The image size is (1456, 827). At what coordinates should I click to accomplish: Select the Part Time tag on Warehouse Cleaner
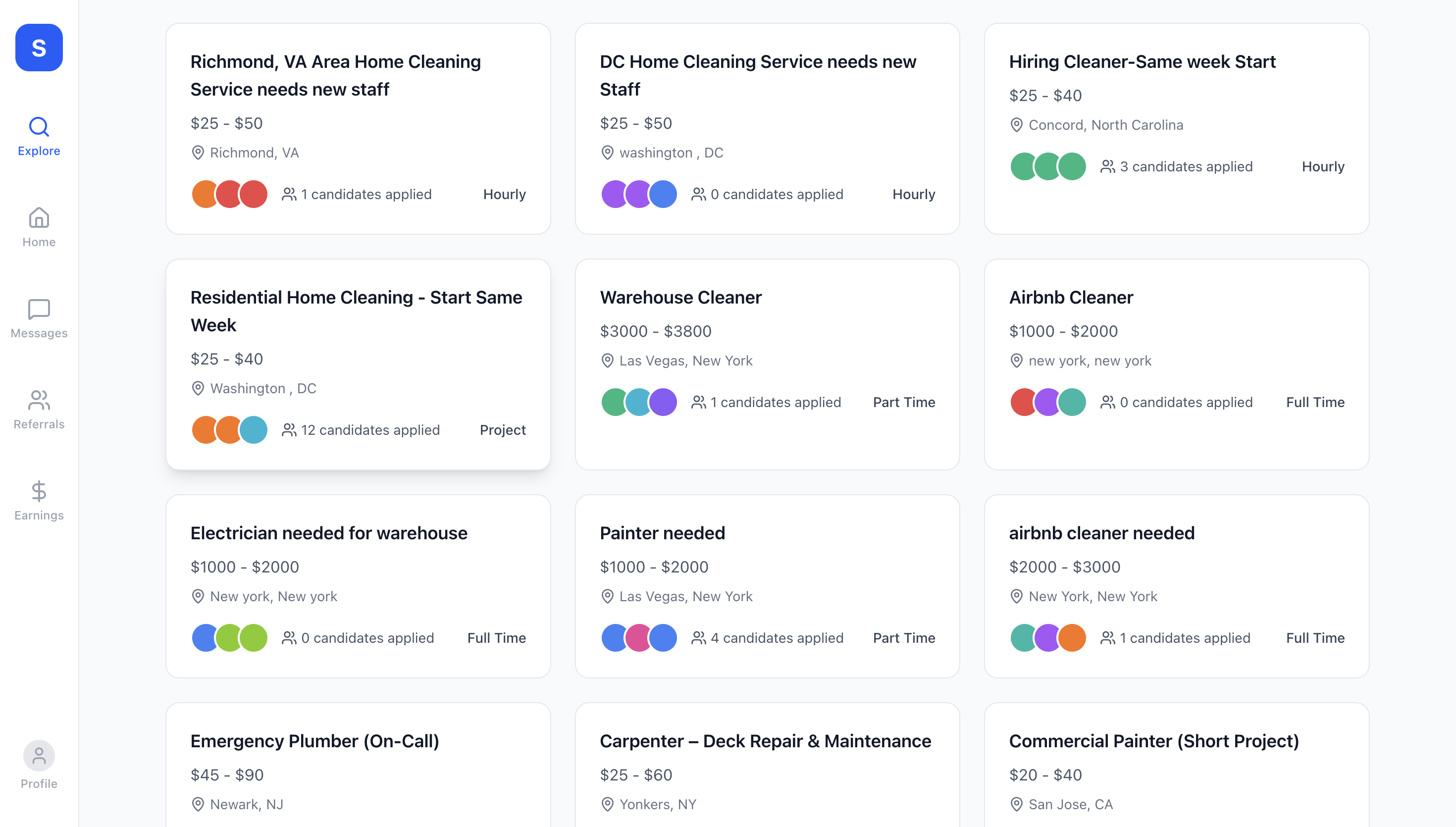pos(903,402)
